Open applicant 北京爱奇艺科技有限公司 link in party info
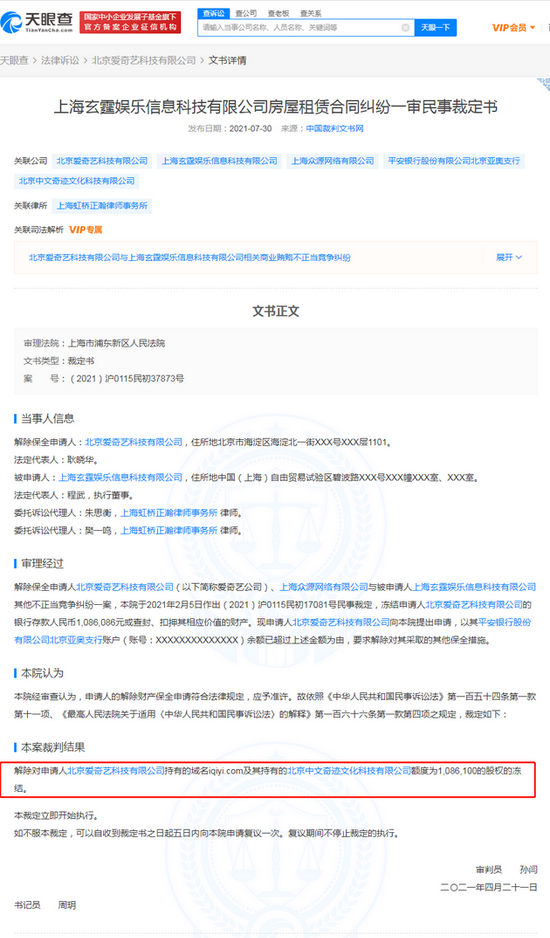The image size is (550, 938). [x=133, y=442]
